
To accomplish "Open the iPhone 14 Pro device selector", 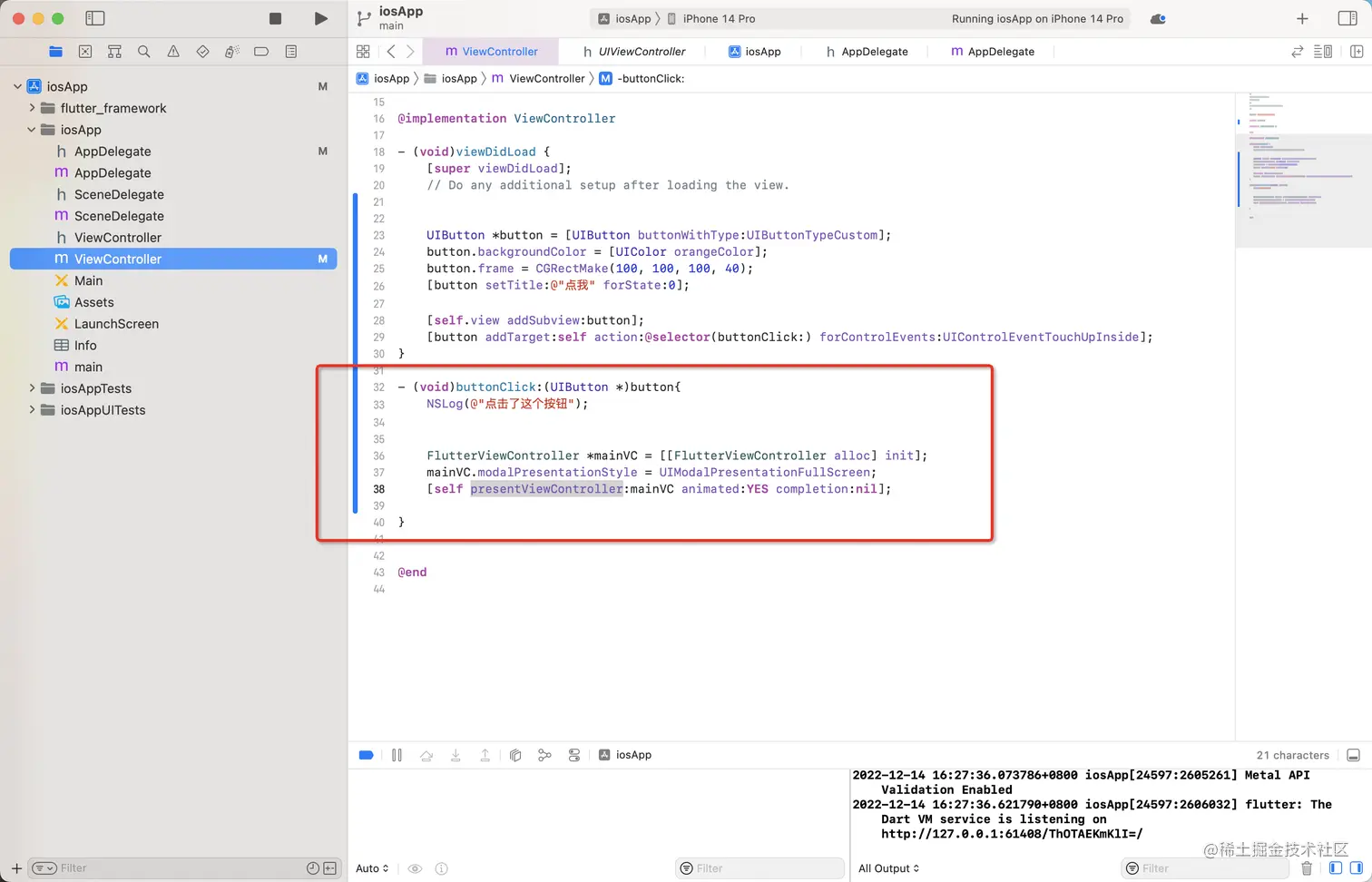I will (x=711, y=18).
